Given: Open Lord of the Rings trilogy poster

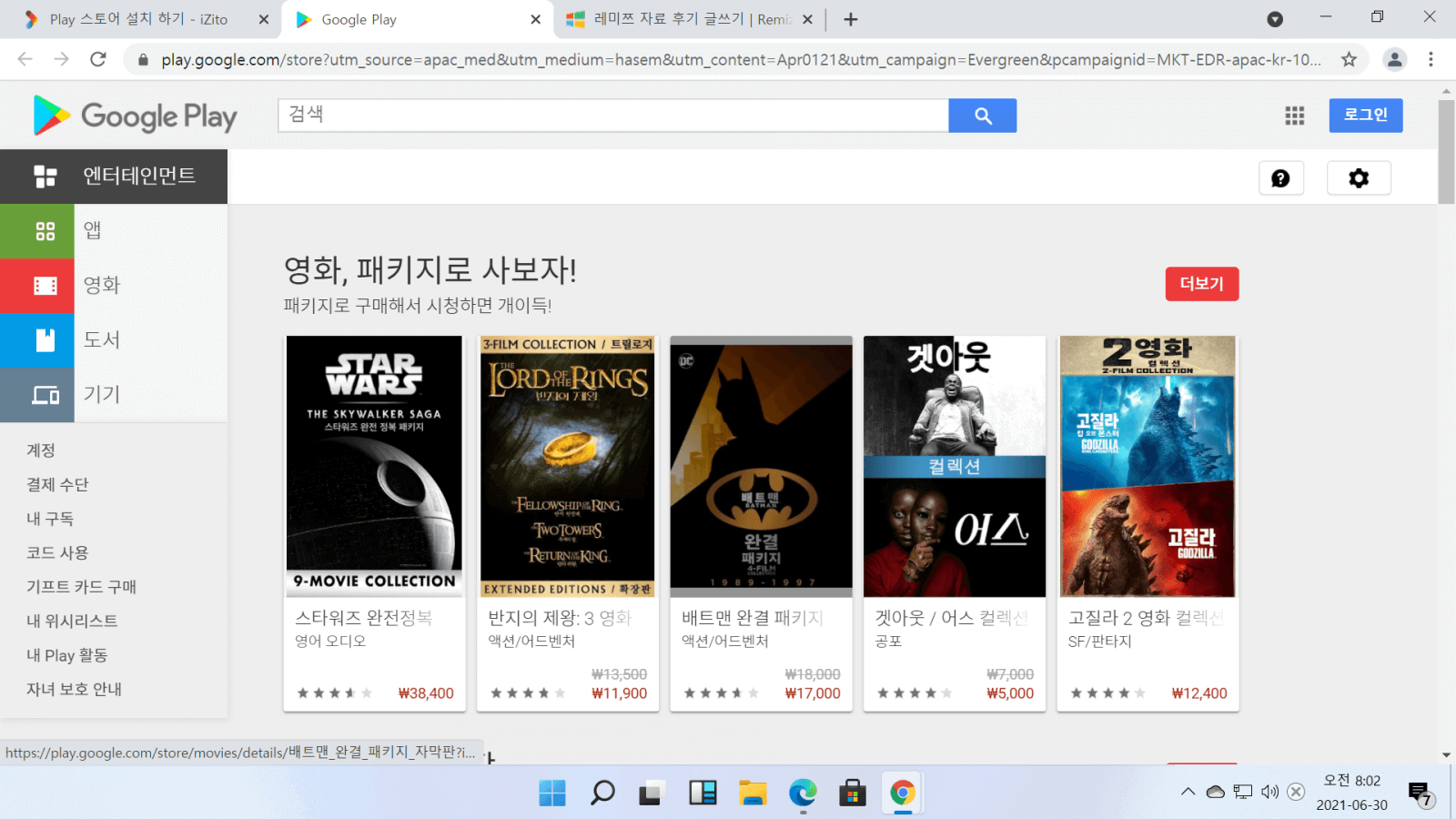Looking at the screenshot, I should coord(568,466).
